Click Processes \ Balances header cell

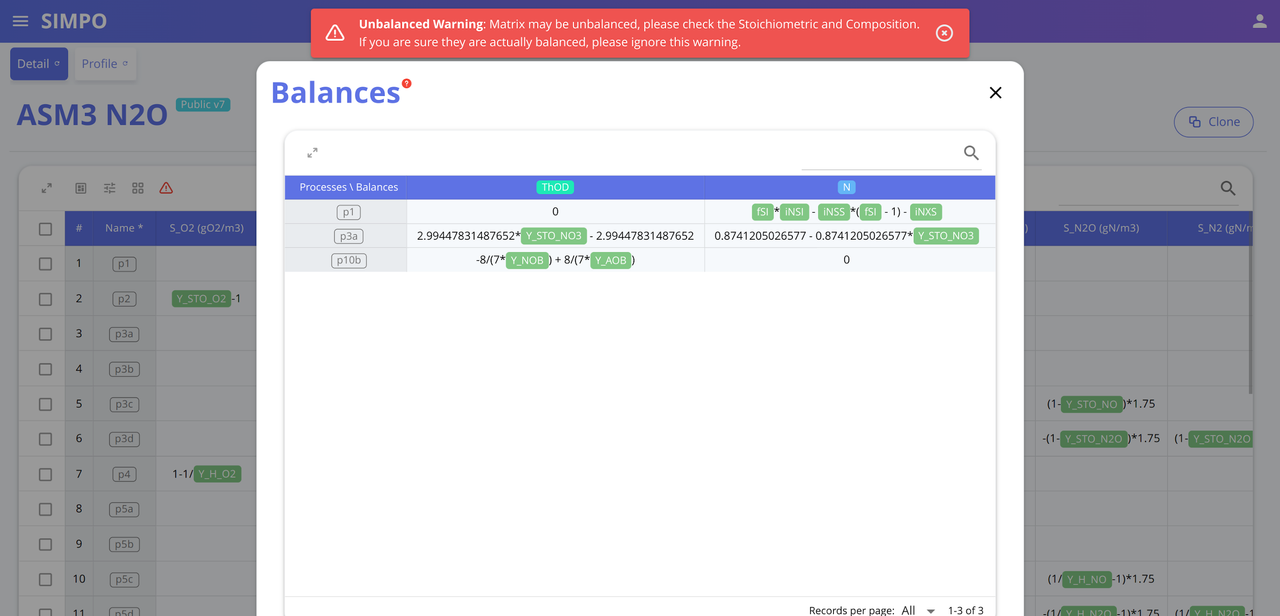tap(348, 187)
